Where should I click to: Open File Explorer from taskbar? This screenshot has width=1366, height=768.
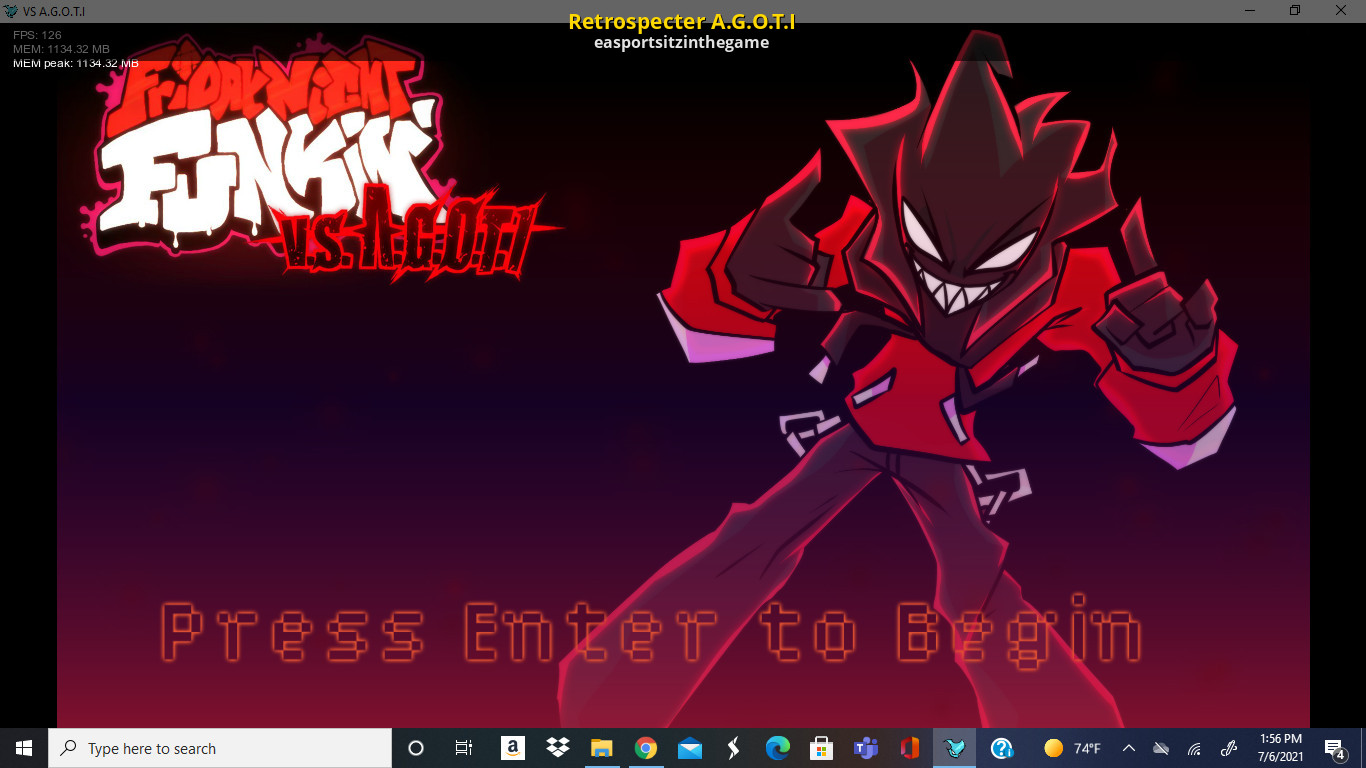pyautogui.click(x=601, y=748)
